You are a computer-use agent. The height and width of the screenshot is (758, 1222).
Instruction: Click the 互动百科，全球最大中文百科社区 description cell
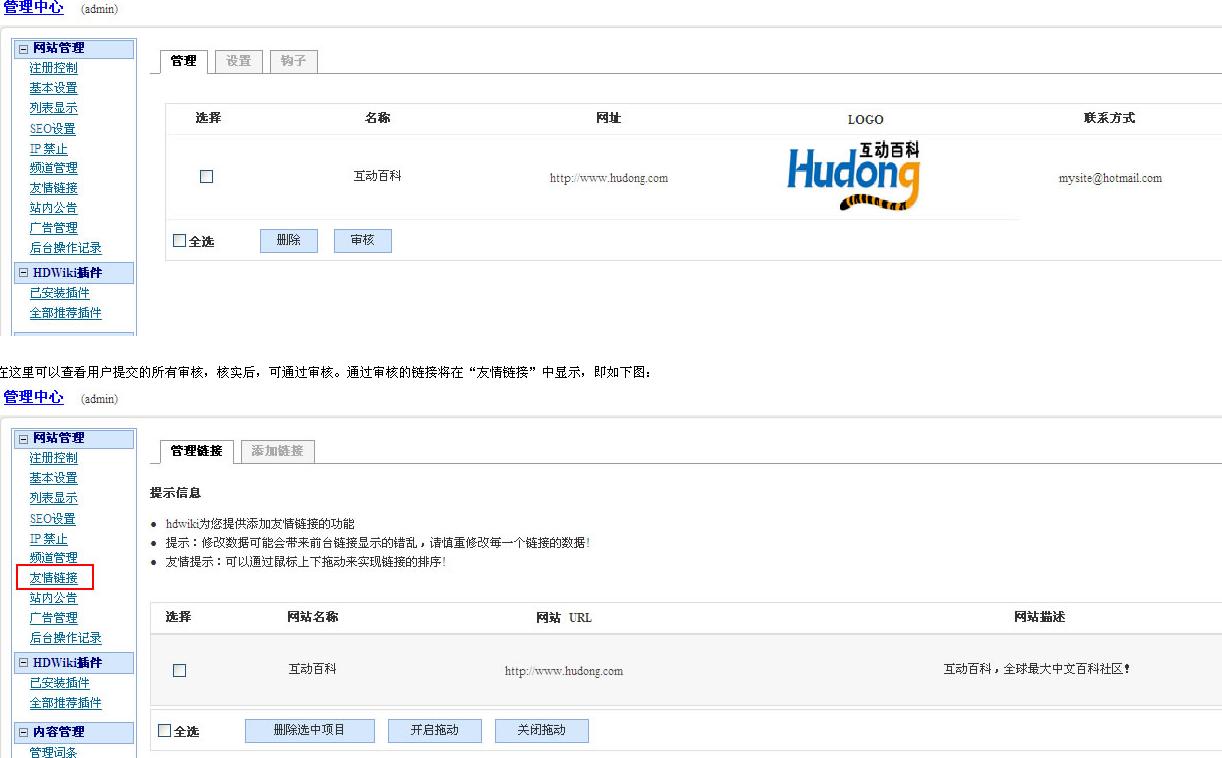pos(1037,669)
